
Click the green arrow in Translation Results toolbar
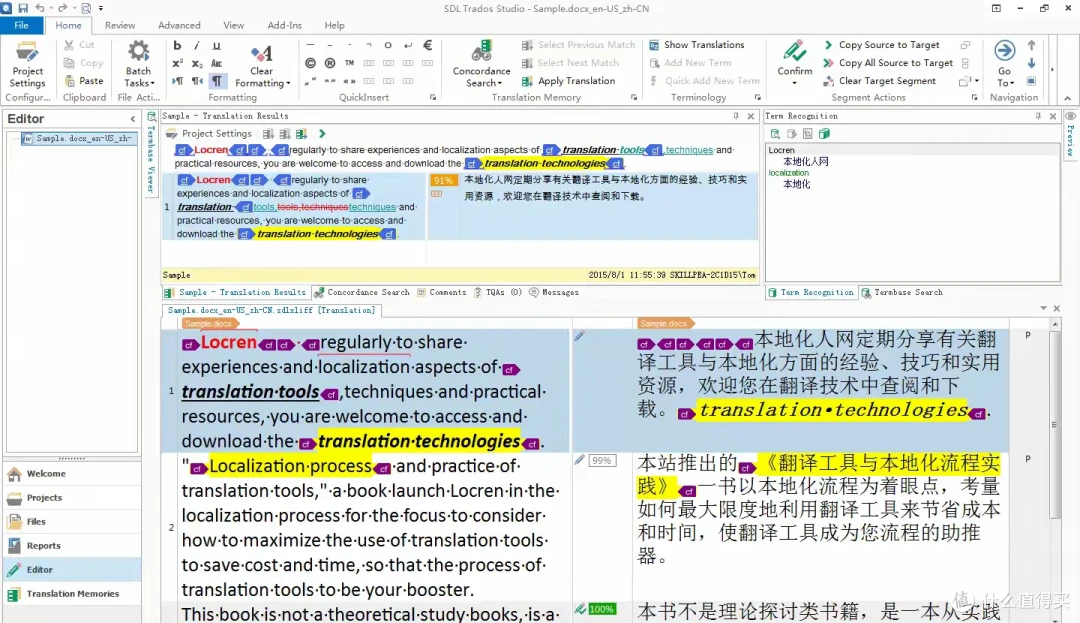[322, 134]
